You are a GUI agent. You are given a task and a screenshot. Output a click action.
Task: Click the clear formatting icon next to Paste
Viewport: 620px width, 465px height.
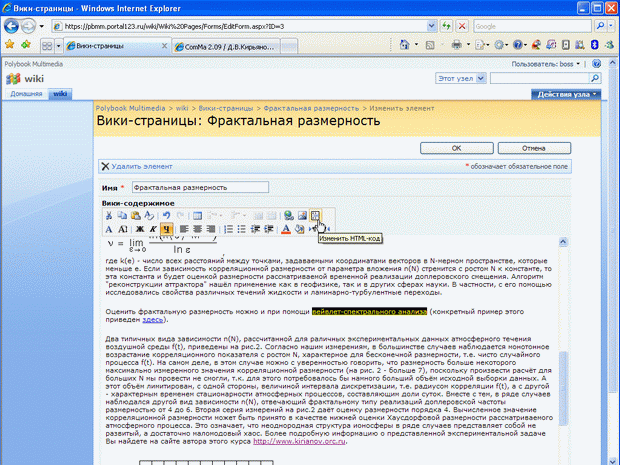tap(149, 215)
